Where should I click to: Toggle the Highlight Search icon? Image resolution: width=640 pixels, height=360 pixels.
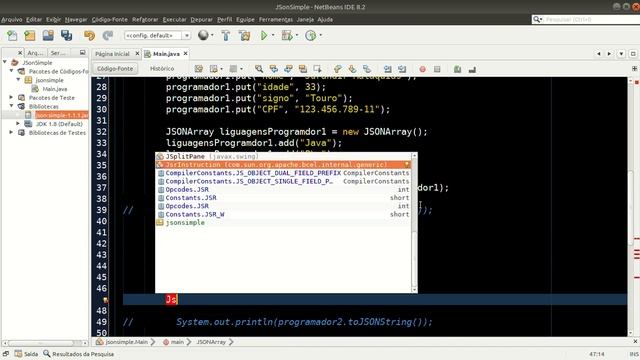(x=302, y=69)
